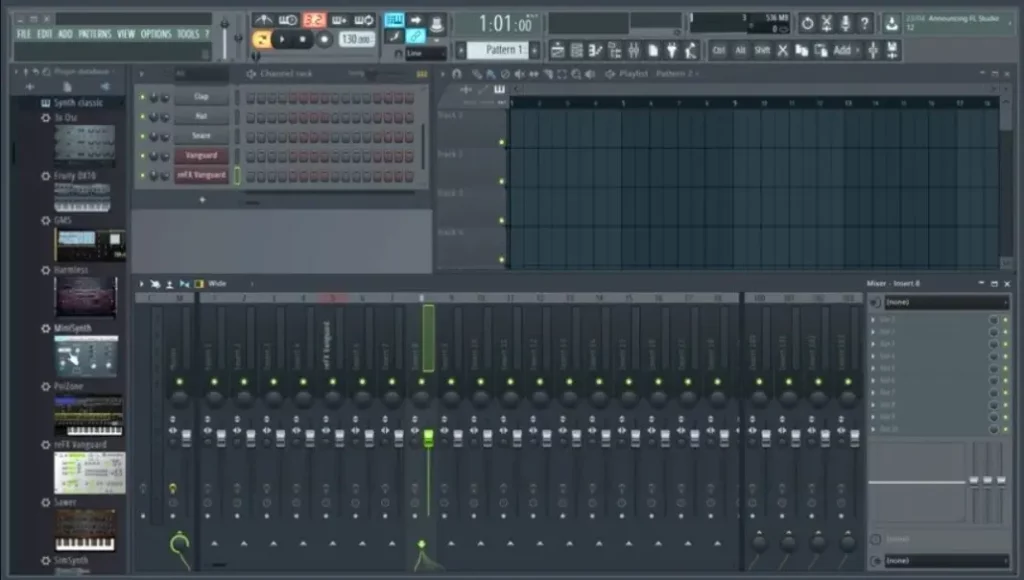
Task: Select the draw tool in the Playlist toolbar
Action: point(478,73)
